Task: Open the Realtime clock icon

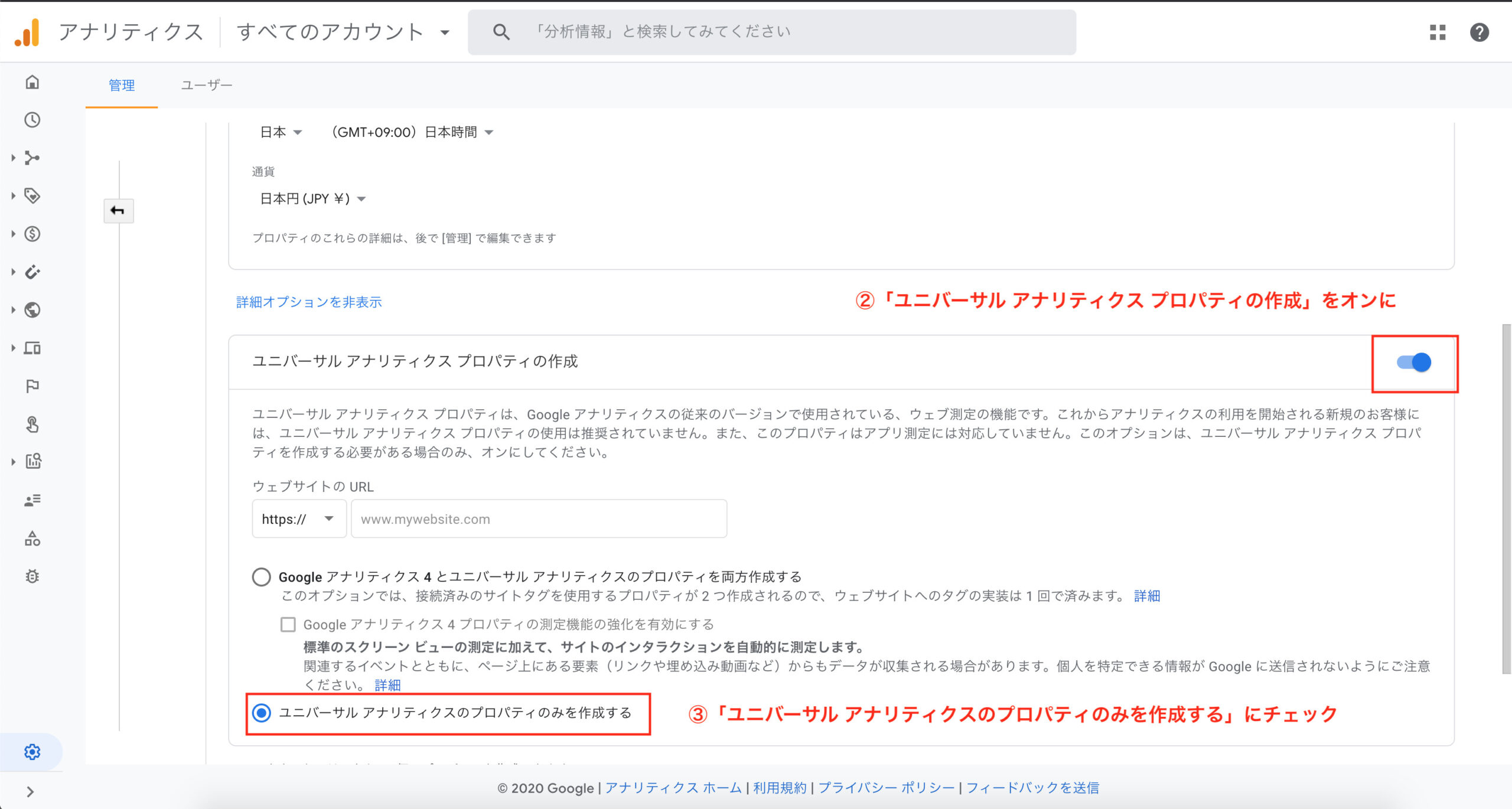Action: (x=32, y=120)
